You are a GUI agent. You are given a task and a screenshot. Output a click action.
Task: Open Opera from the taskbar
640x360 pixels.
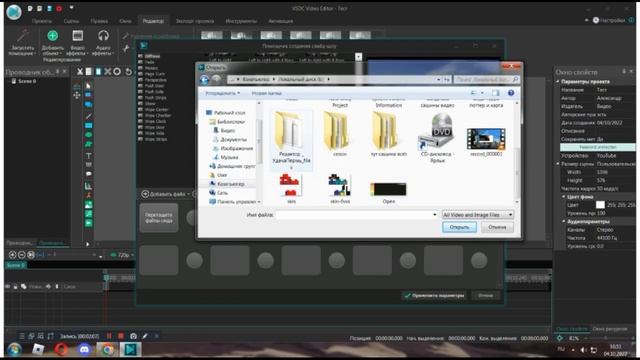click(x=61, y=350)
